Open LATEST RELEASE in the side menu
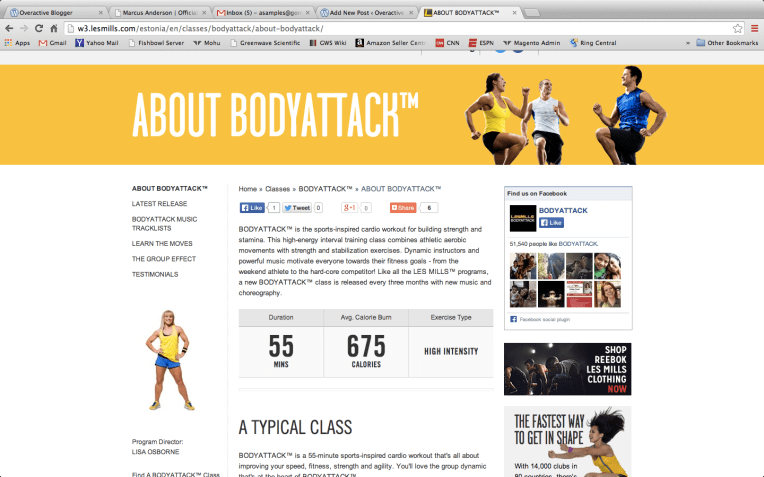 point(159,204)
